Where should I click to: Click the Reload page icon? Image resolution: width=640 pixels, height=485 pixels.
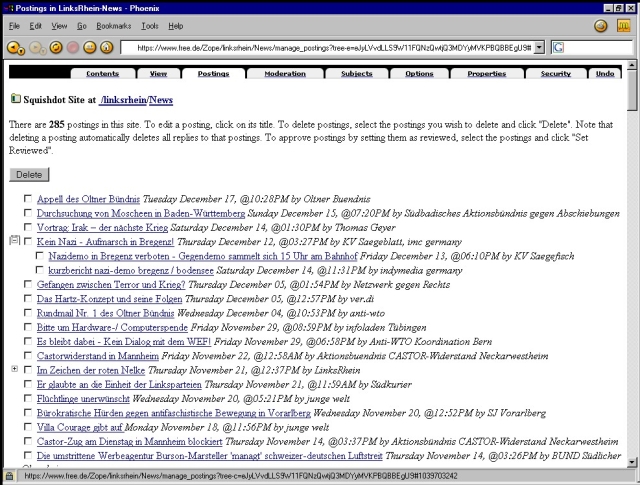[55, 47]
